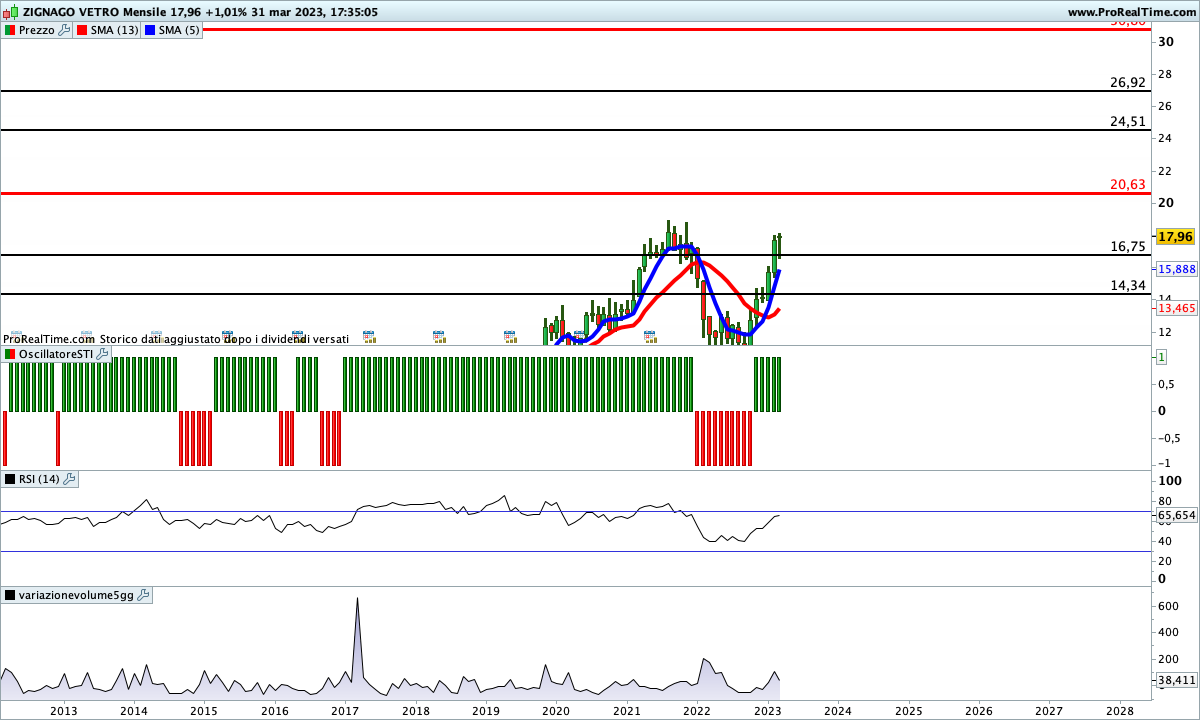Click the 2017 label on the time axis
The image size is (1200, 720).
coord(345,710)
